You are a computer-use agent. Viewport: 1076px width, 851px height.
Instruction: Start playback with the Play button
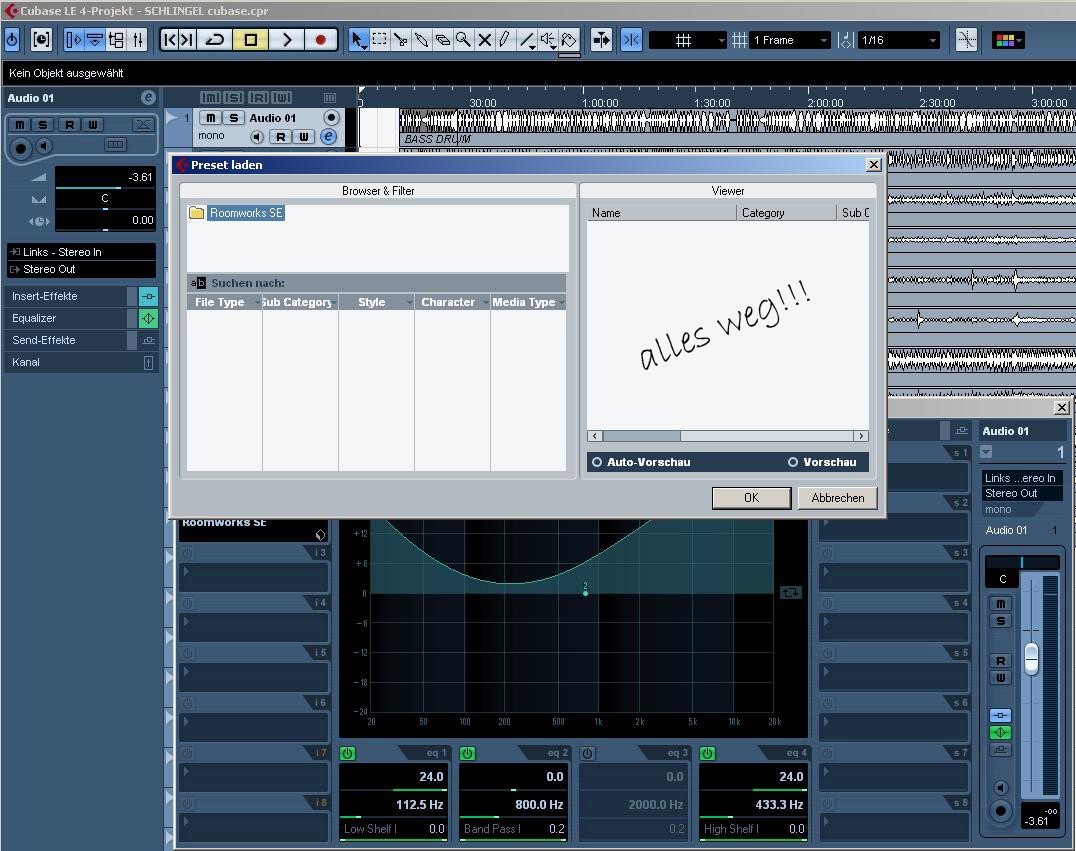point(286,40)
